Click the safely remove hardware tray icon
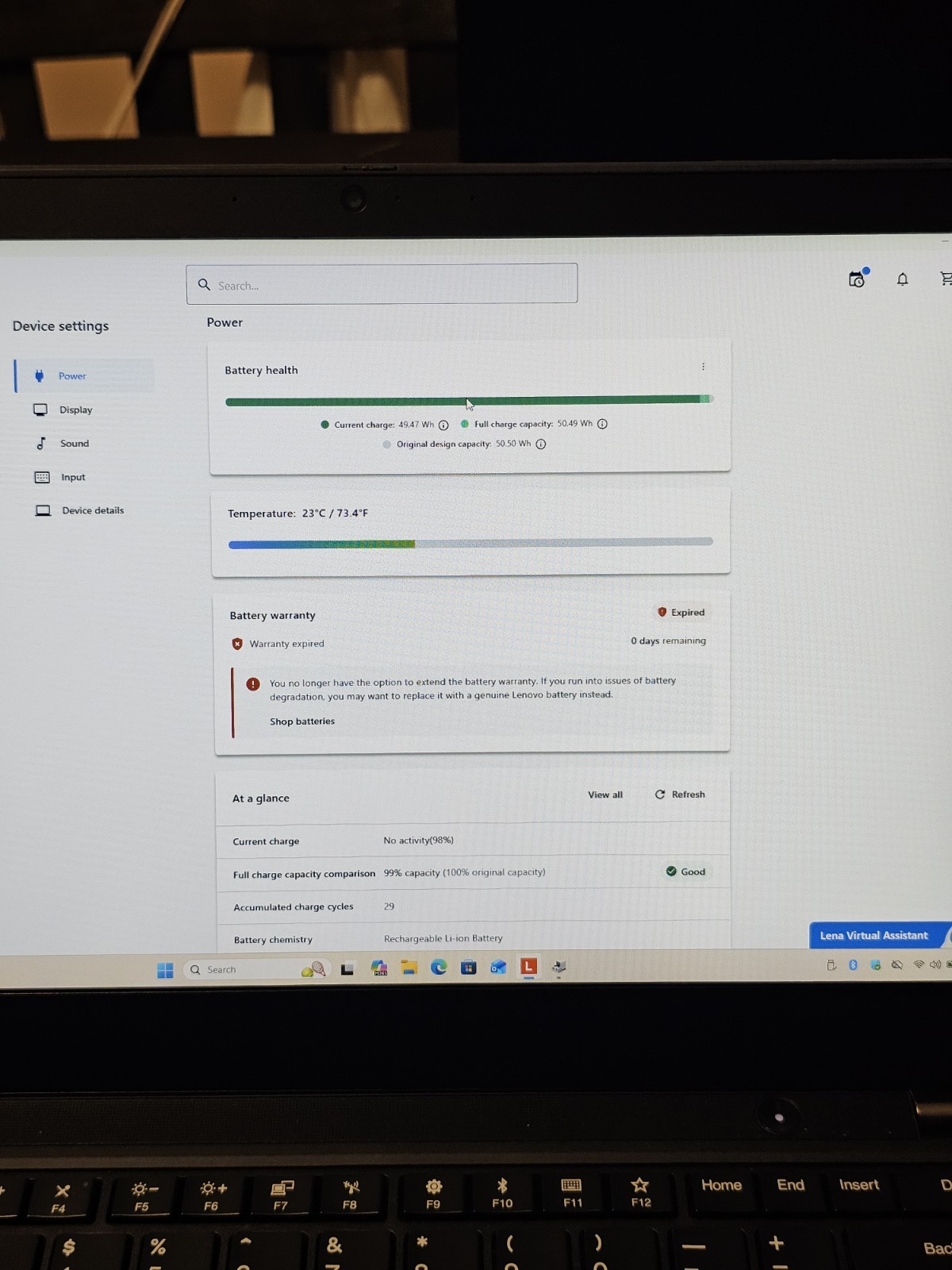Image resolution: width=952 pixels, height=1270 pixels. [831, 965]
